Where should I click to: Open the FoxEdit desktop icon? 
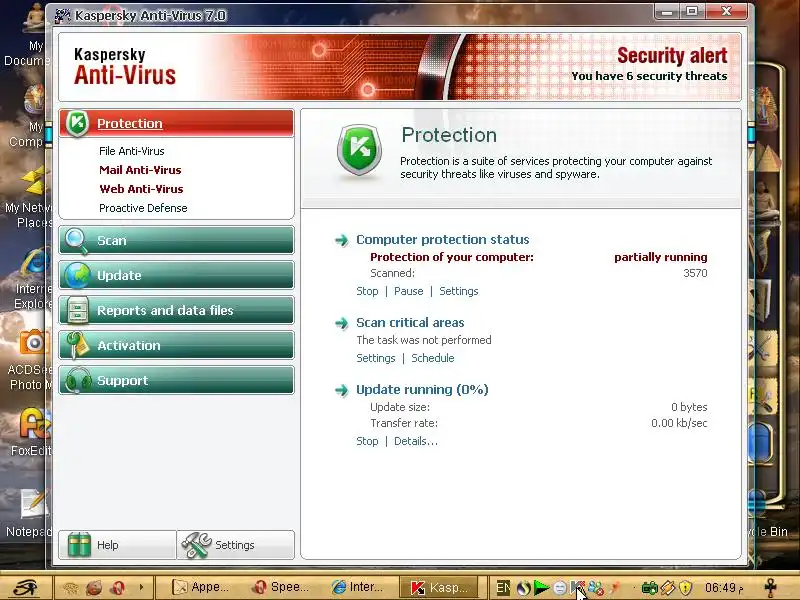coord(32,432)
